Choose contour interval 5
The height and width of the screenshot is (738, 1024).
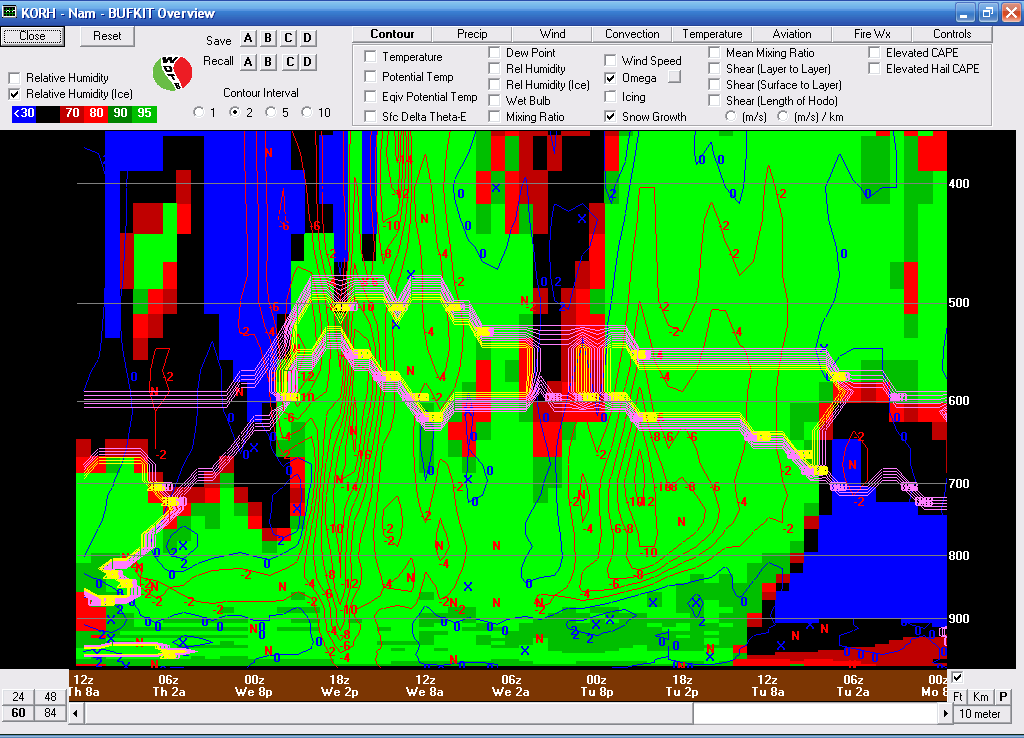[270, 112]
